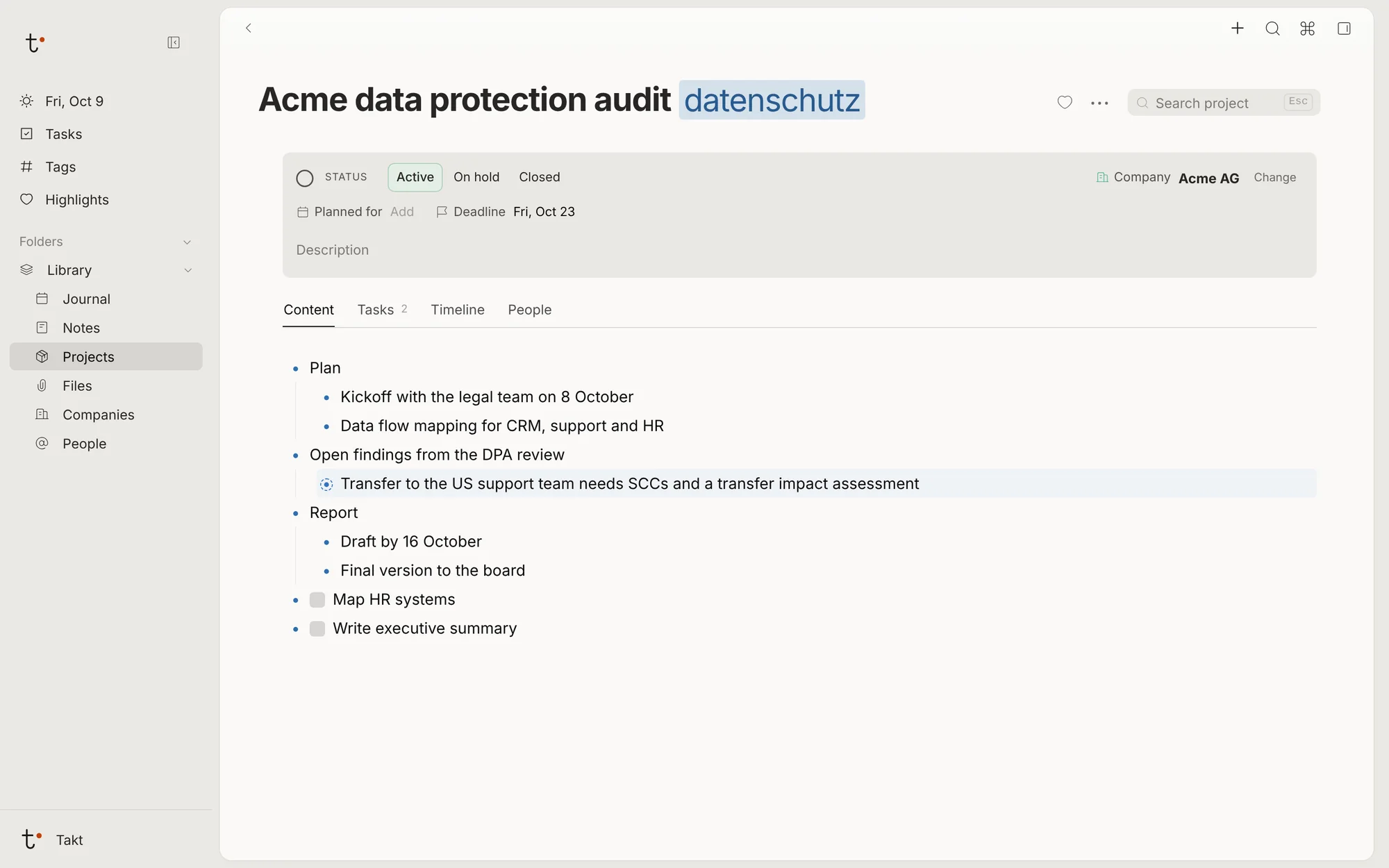Add a Planned for date
Screen dimensions: 1389x868
point(402,212)
